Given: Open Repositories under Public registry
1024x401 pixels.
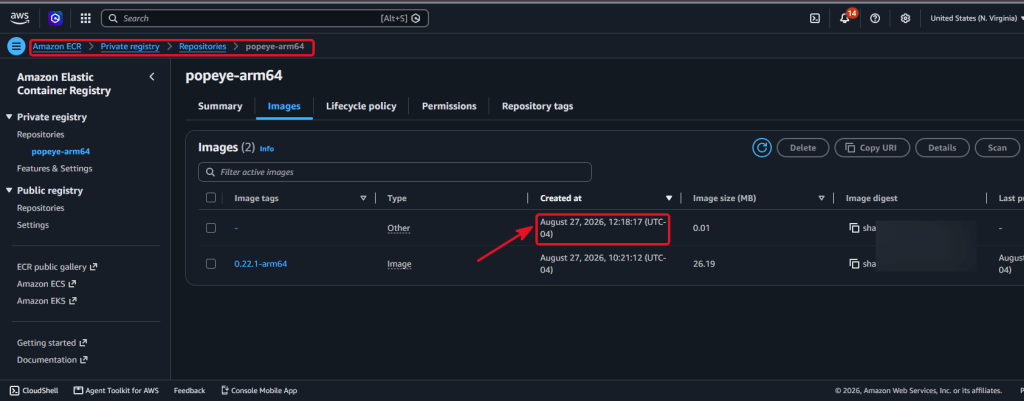Looking at the screenshot, I should click(40, 208).
